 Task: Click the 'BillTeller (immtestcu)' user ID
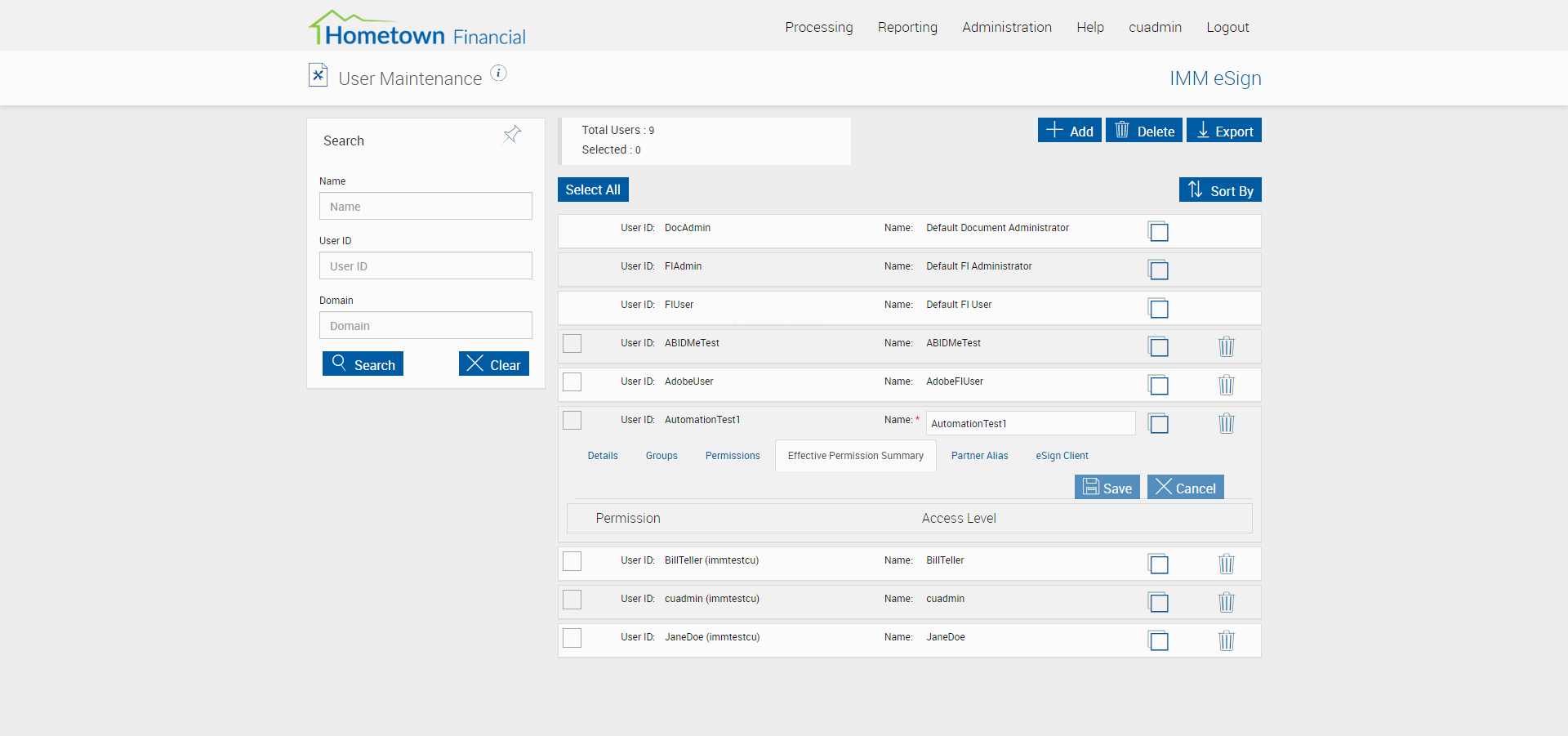(712, 560)
